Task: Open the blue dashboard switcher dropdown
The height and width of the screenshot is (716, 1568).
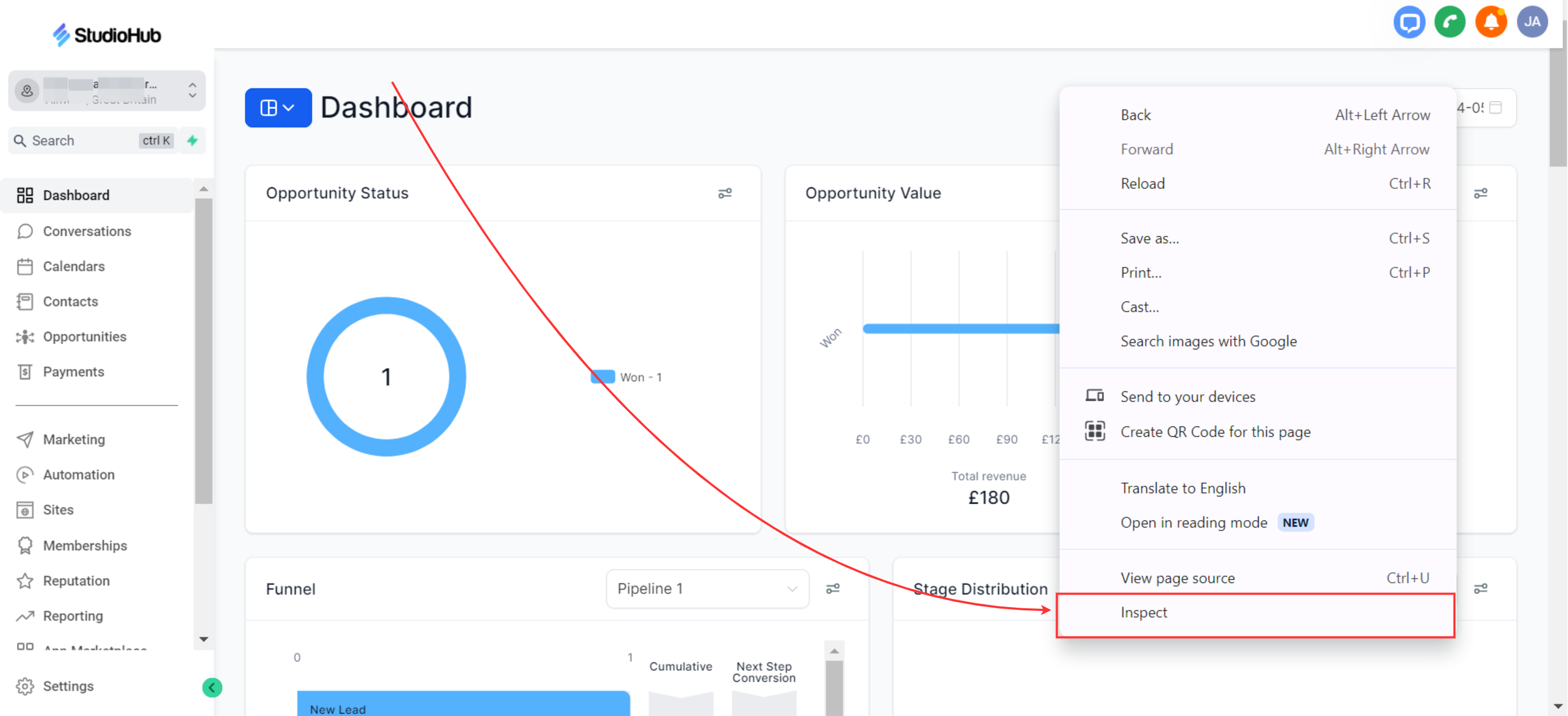Action: tap(278, 108)
